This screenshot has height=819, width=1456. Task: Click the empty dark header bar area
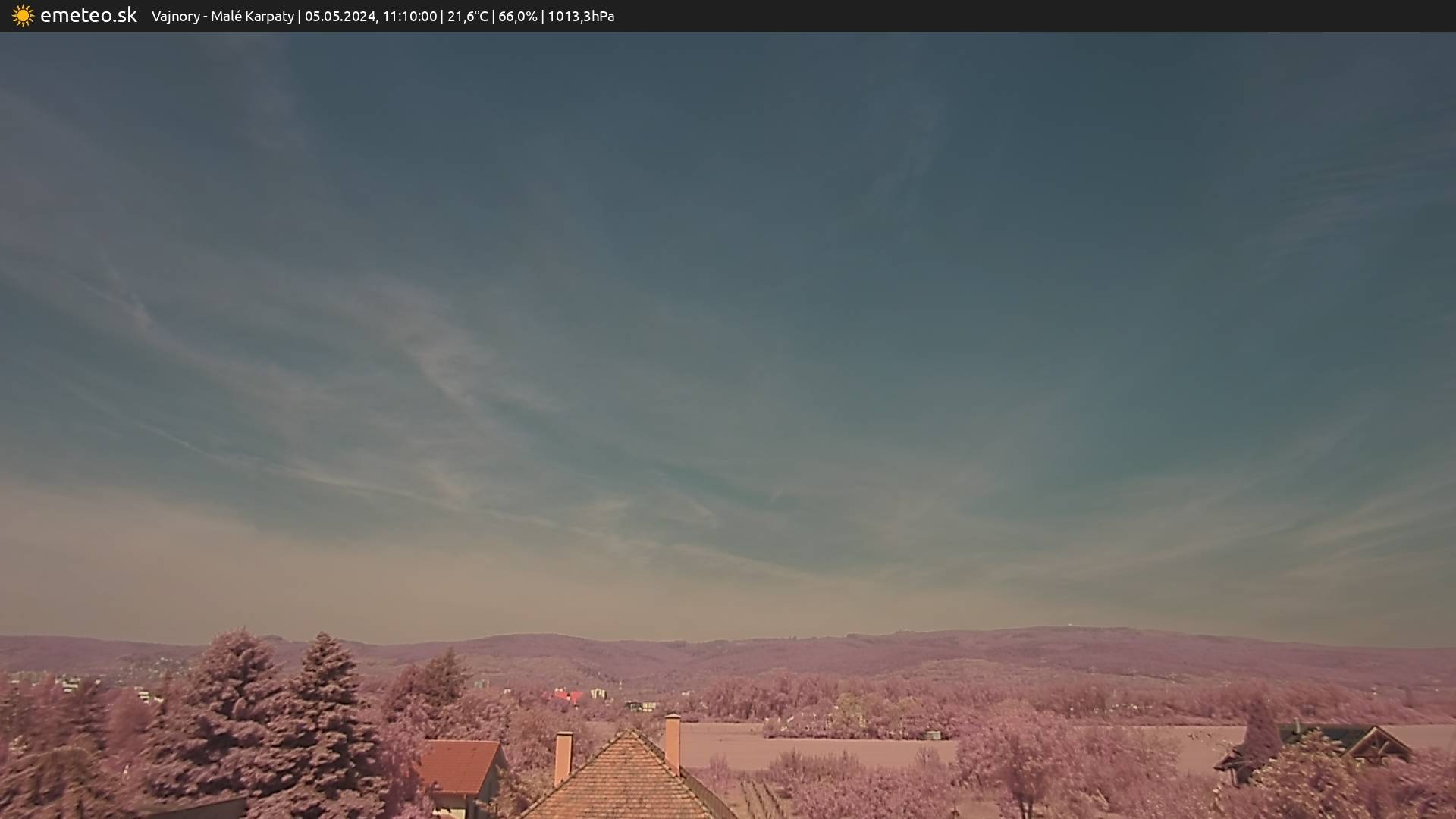coord(1062,16)
